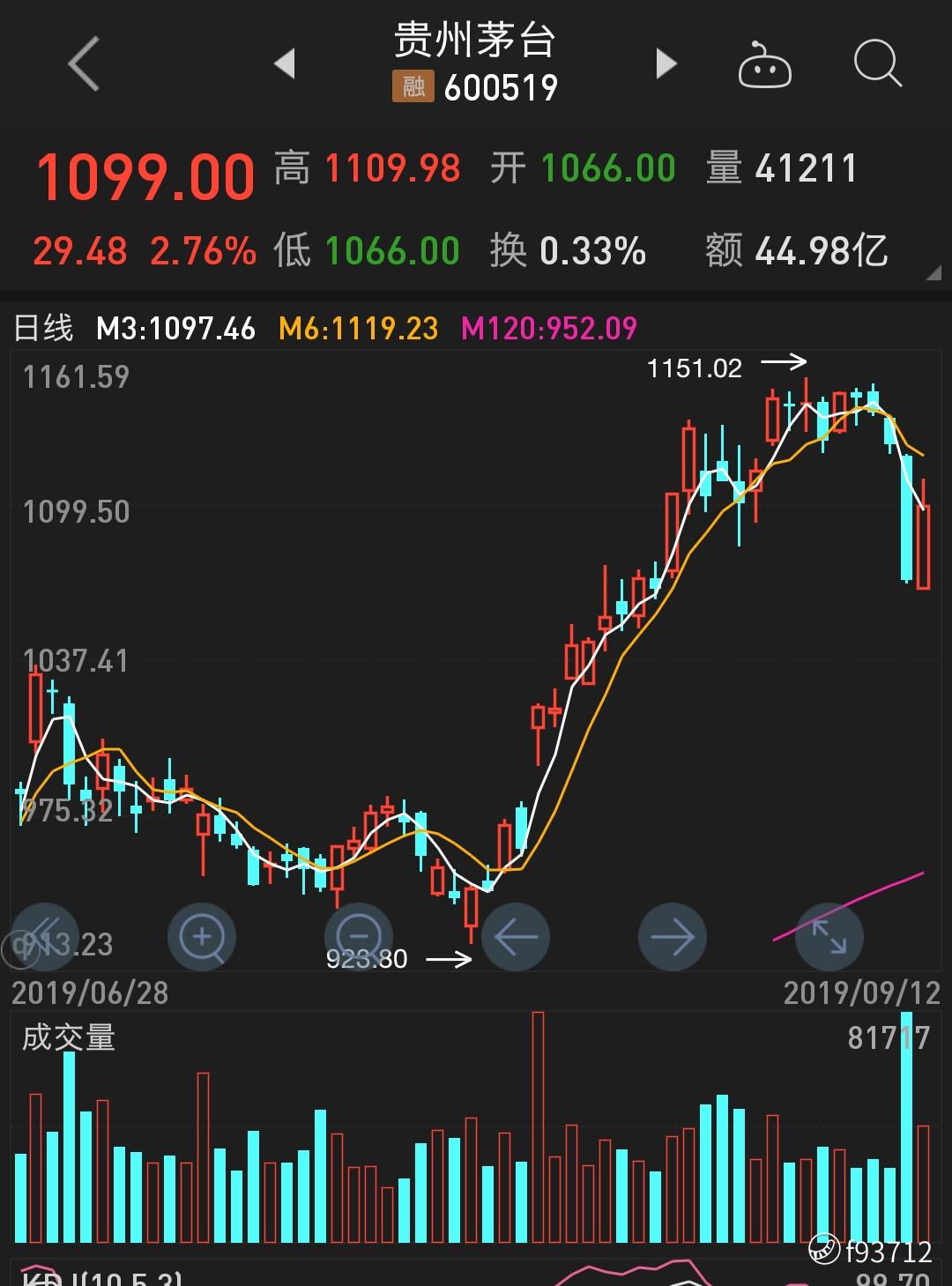This screenshot has width=952, height=1286.
Task: Tap the latest red candlestick
Action: 923,546
